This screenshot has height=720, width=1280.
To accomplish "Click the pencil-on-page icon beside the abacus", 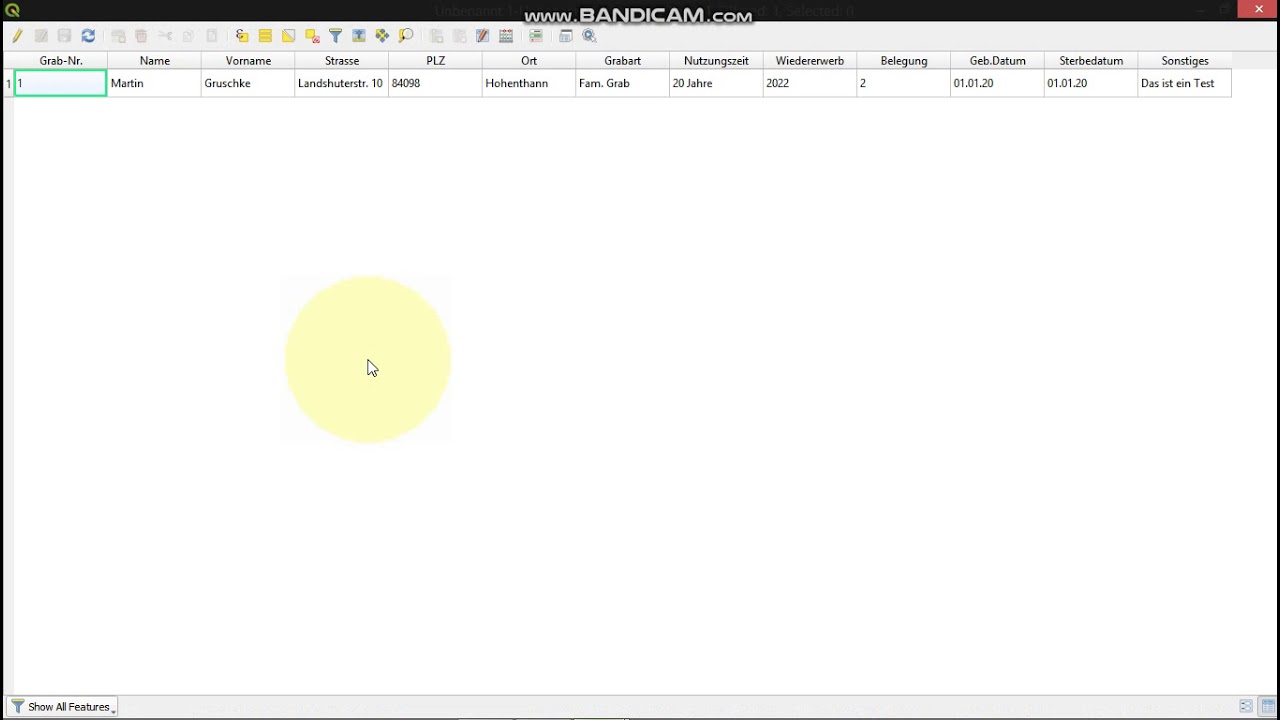I will (483, 36).
